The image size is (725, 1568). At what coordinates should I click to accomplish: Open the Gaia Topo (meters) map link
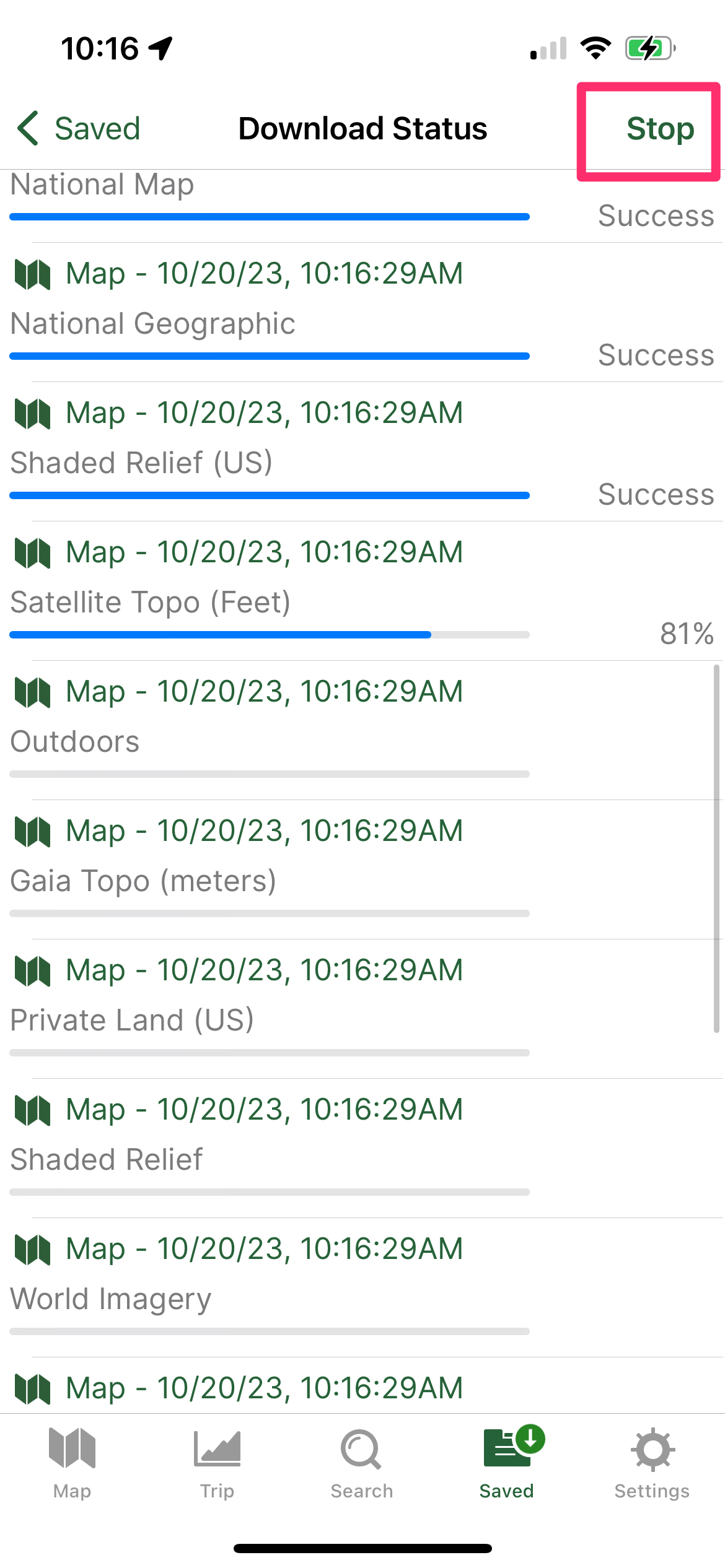(x=264, y=831)
